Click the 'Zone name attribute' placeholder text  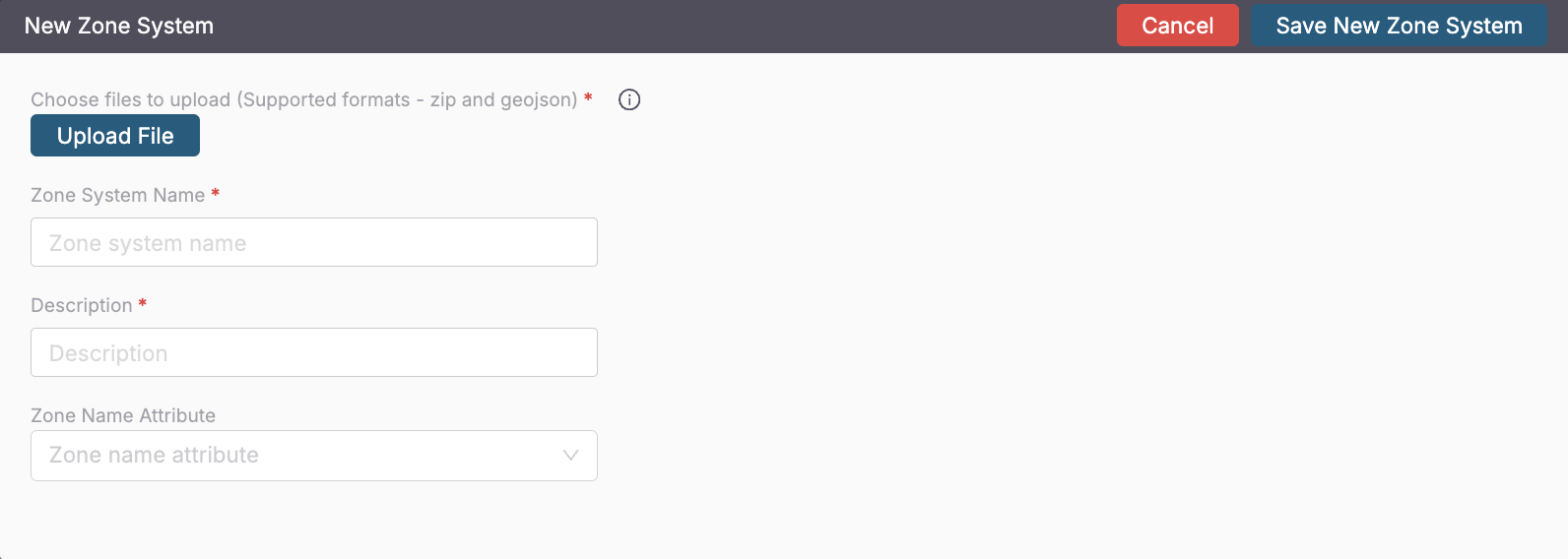pos(154,456)
